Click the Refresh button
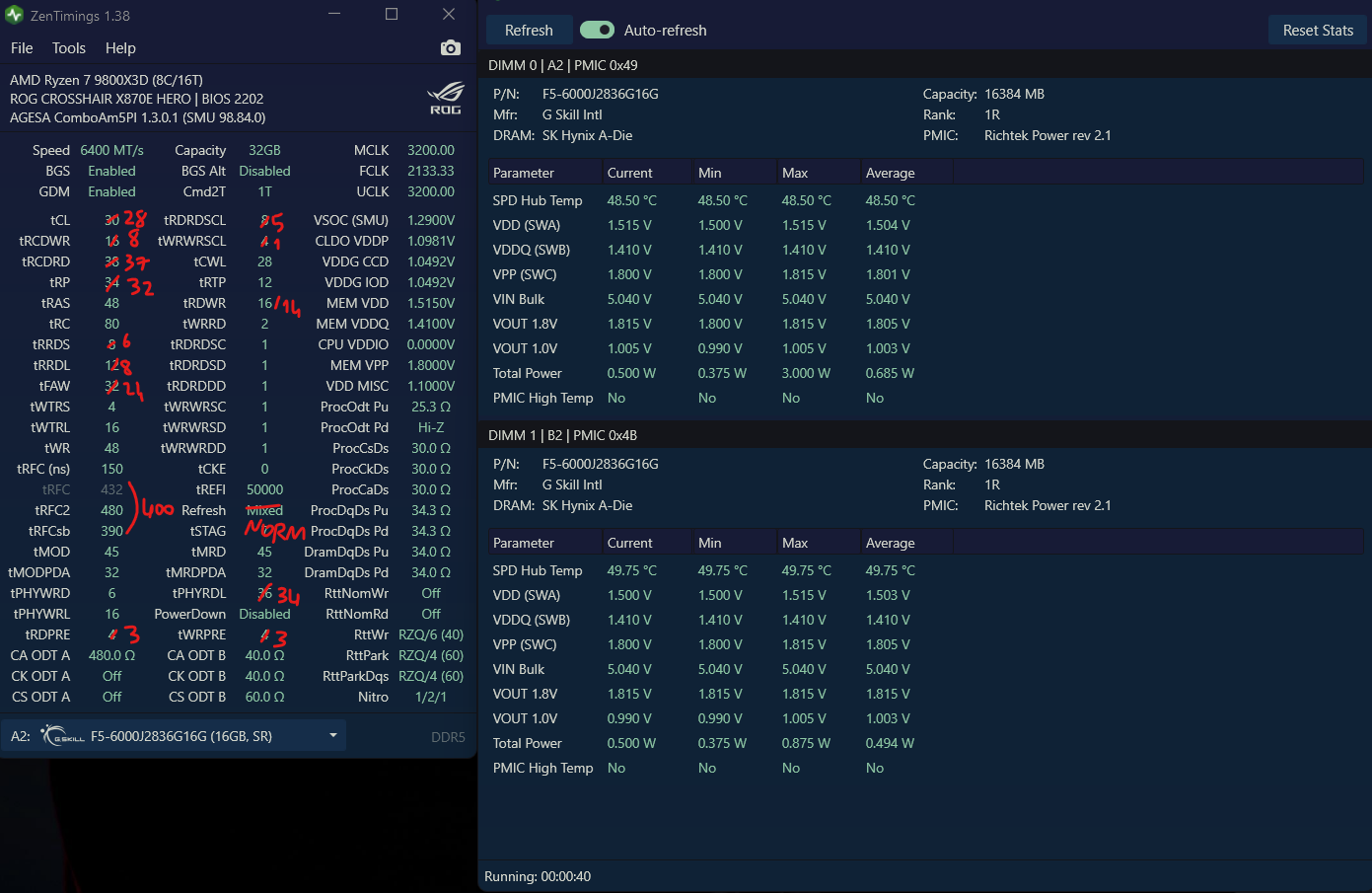 (x=529, y=30)
